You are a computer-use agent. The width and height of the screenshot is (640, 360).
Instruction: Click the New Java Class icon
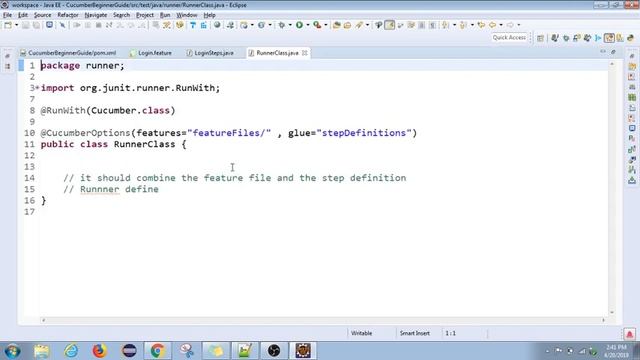point(261,25)
